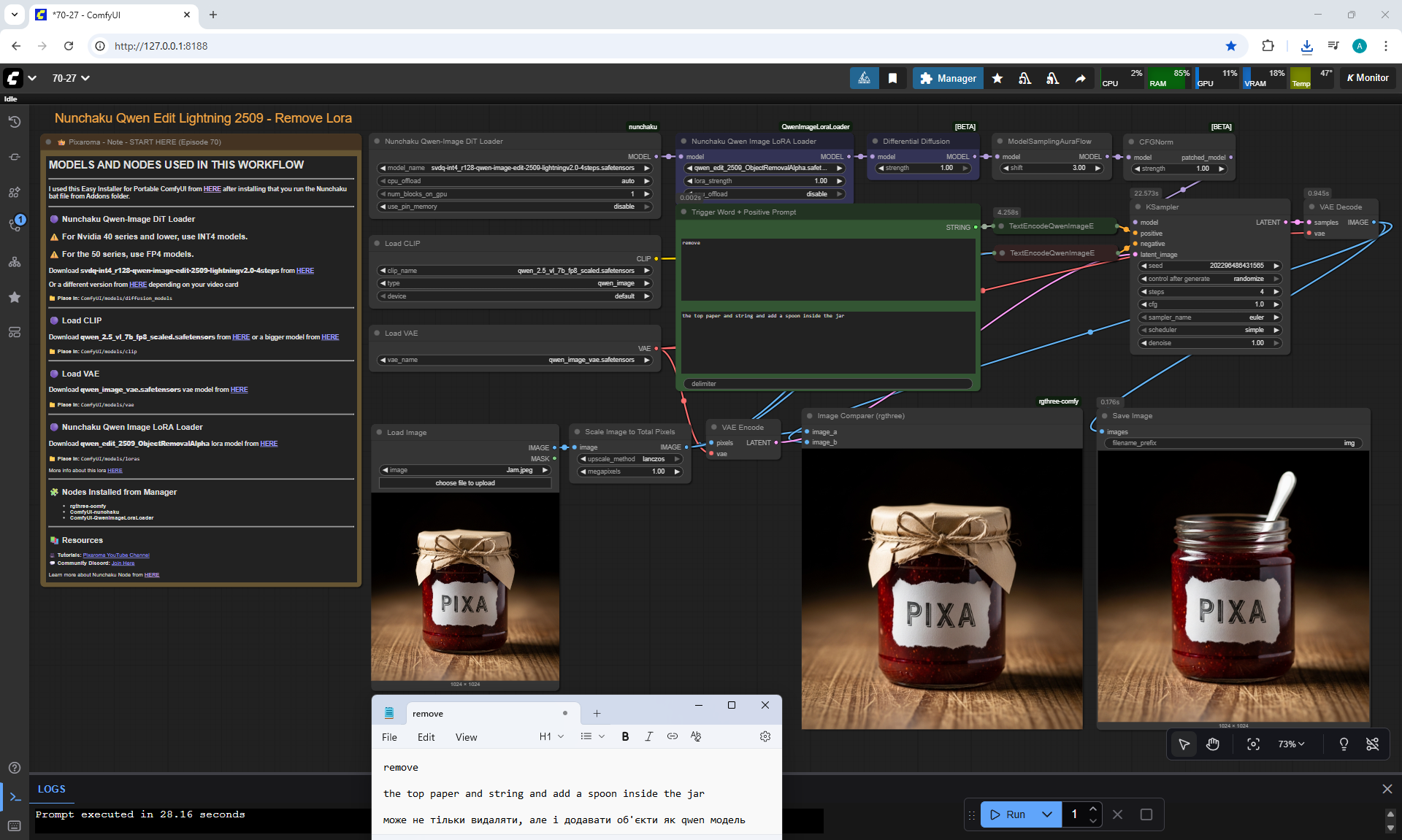Click choose file to upload button
The image size is (1402, 840).
(x=465, y=483)
